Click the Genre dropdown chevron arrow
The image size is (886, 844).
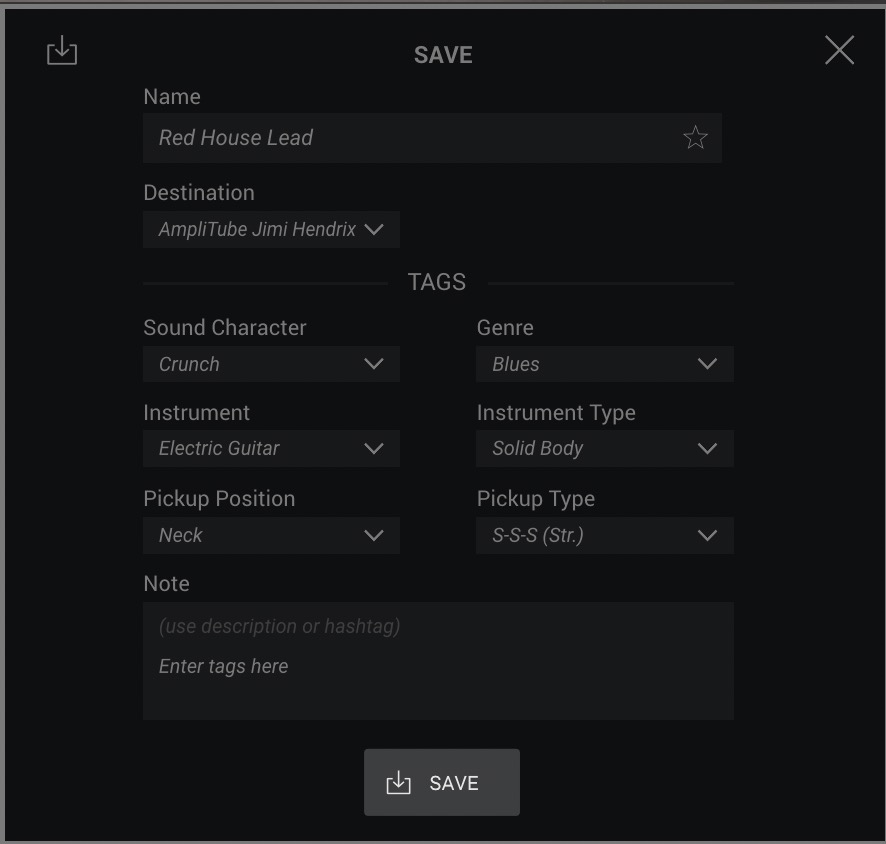707,364
